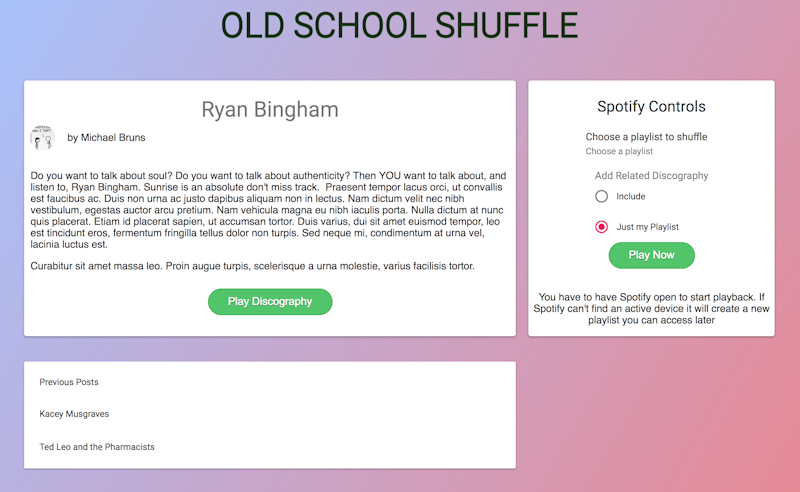
Task: Click the Play Discography button
Action: (270, 302)
